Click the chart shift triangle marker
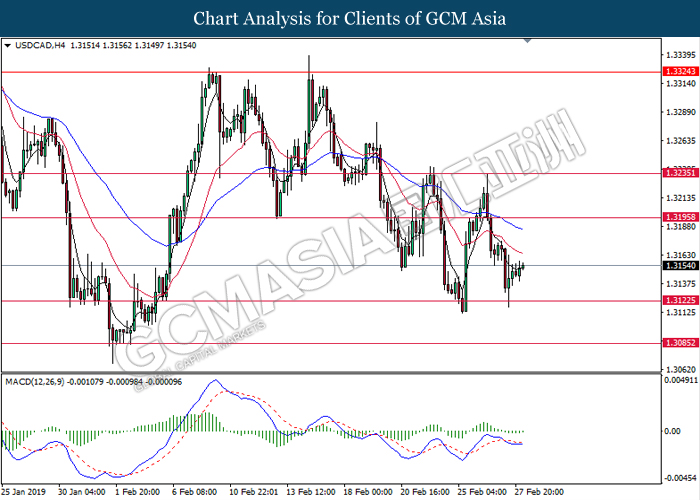 click(527, 41)
